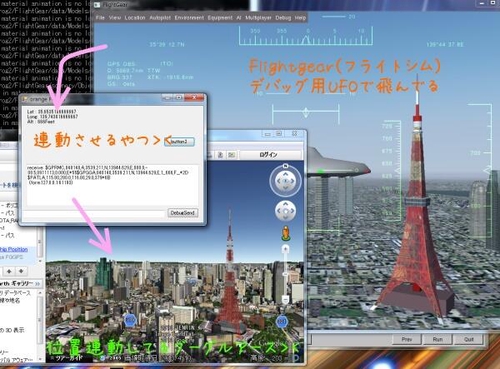
Task: Click look-up arrow on Google Earth look joystick
Action: click(x=285, y=174)
